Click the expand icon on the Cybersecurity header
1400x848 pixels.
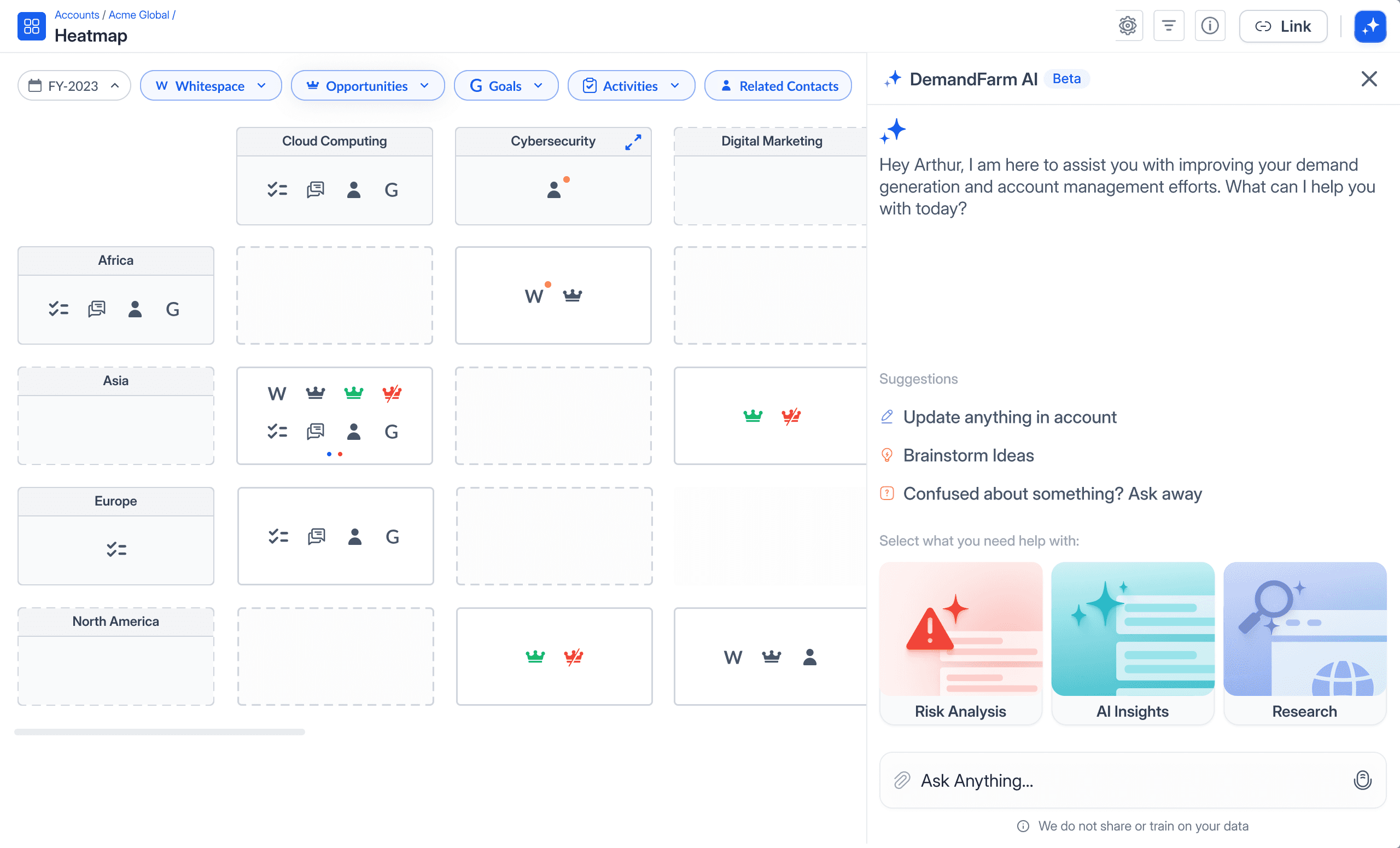coord(633,142)
